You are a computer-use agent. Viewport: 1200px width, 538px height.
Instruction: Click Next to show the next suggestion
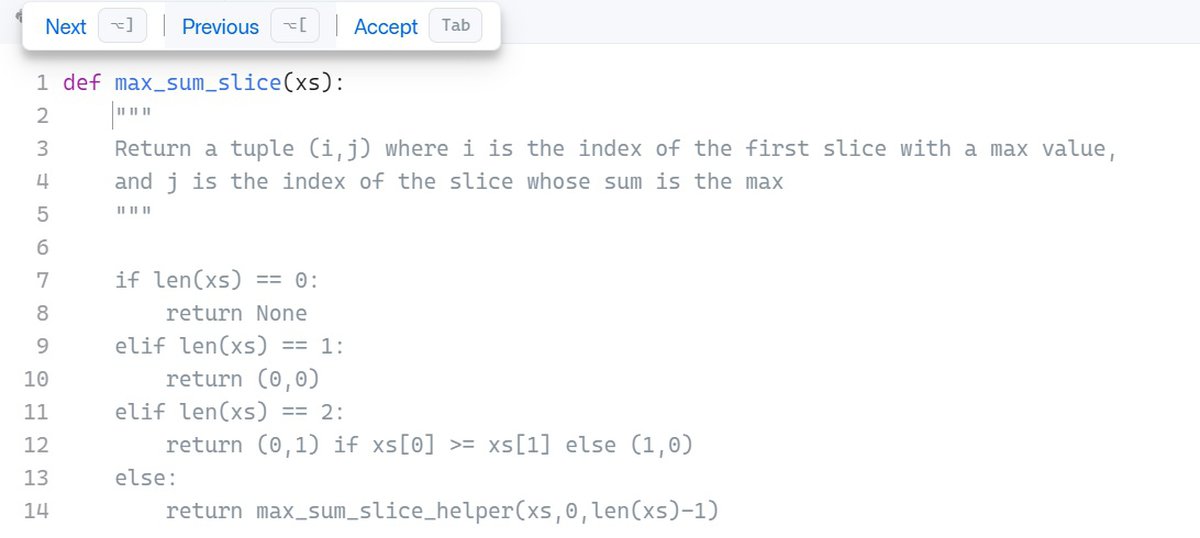66,27
